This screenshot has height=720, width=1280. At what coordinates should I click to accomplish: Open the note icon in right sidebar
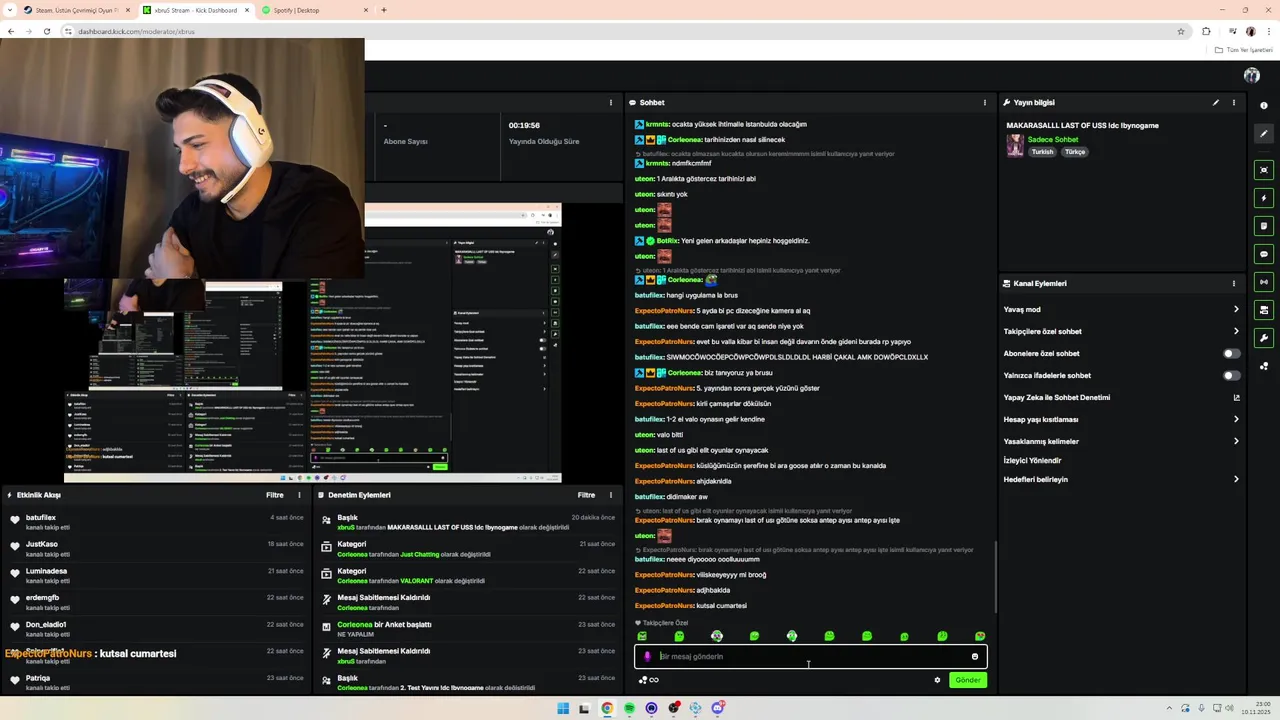[1264, 226]
